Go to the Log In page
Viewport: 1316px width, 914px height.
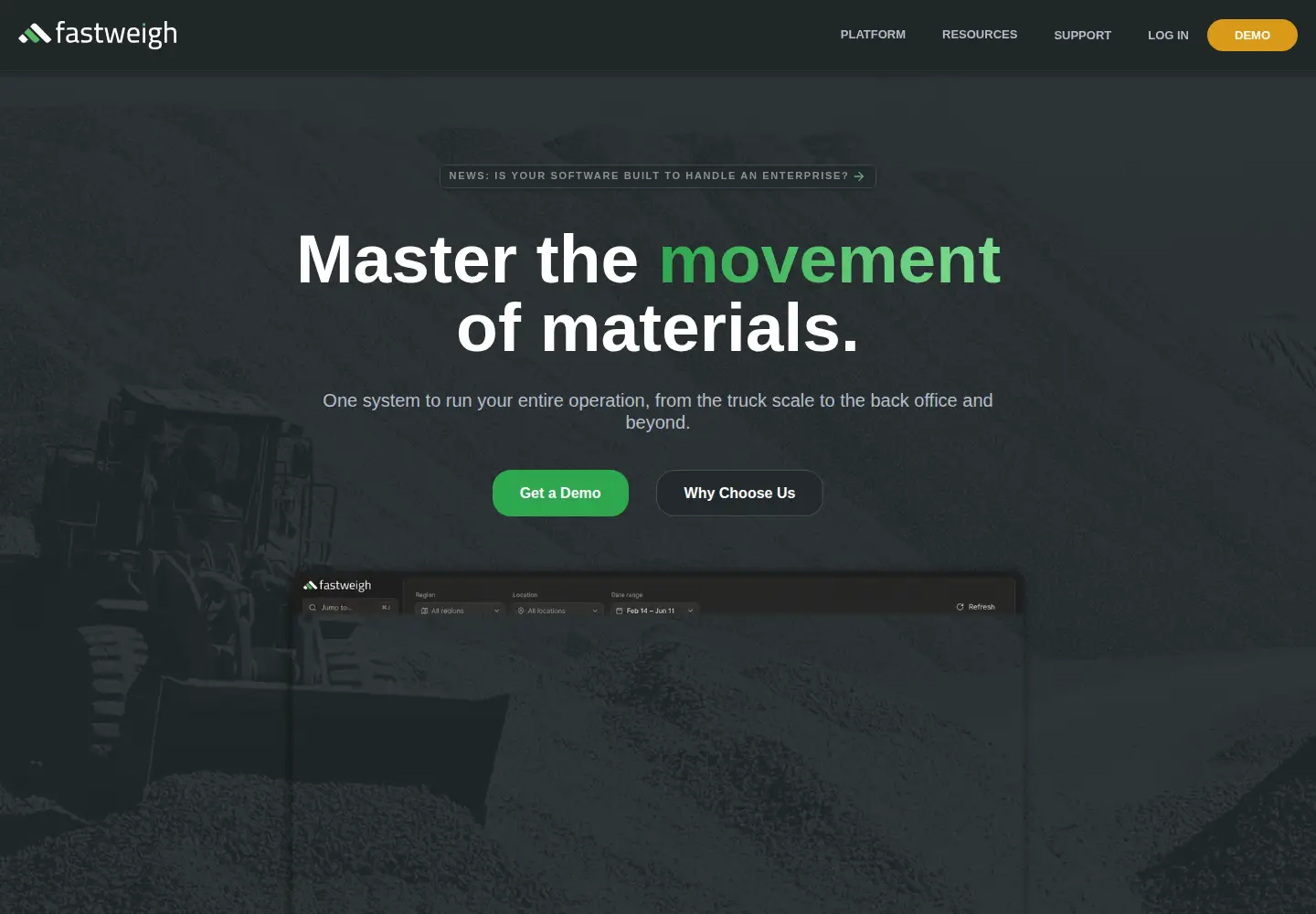(x=1168, y=35)
